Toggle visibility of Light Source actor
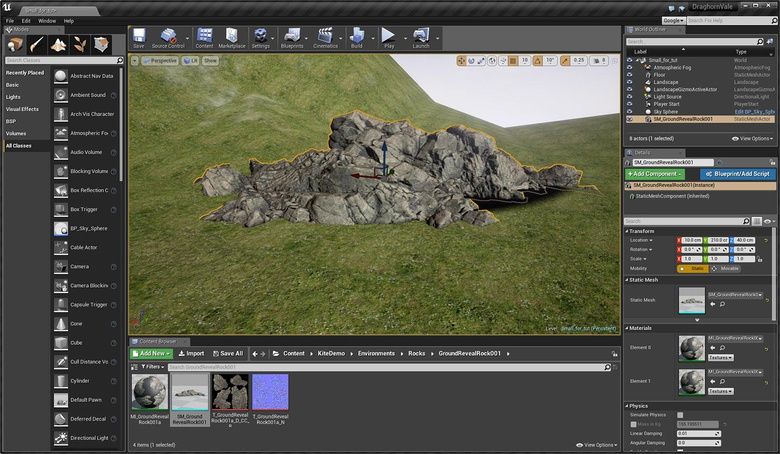This screenshot has width=780, height=454. [629, 96]
